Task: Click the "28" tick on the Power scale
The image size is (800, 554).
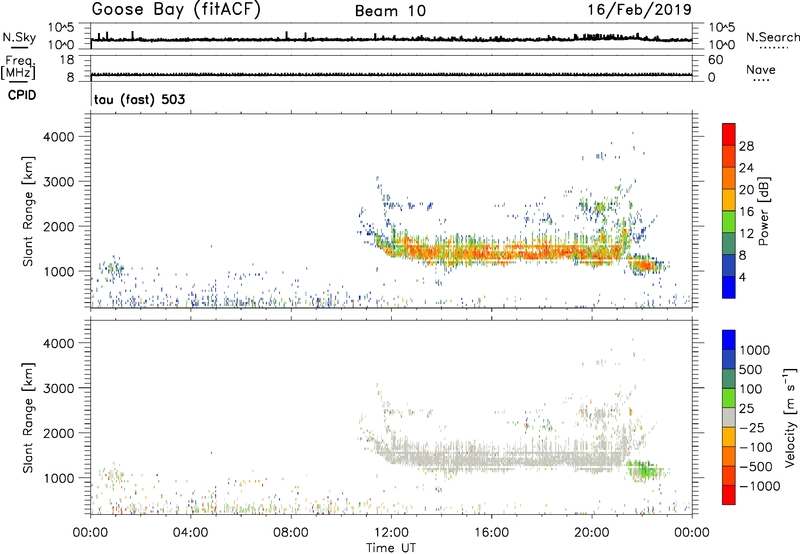Action: click(x=746, y=146)
